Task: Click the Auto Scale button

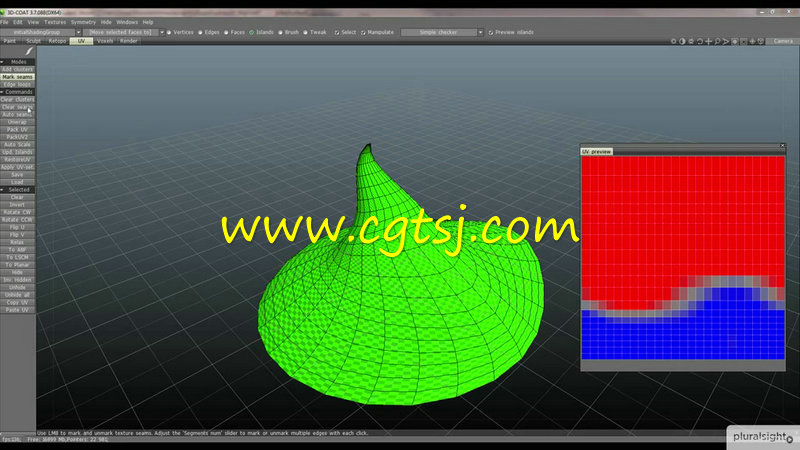Action: click(17, 144)
